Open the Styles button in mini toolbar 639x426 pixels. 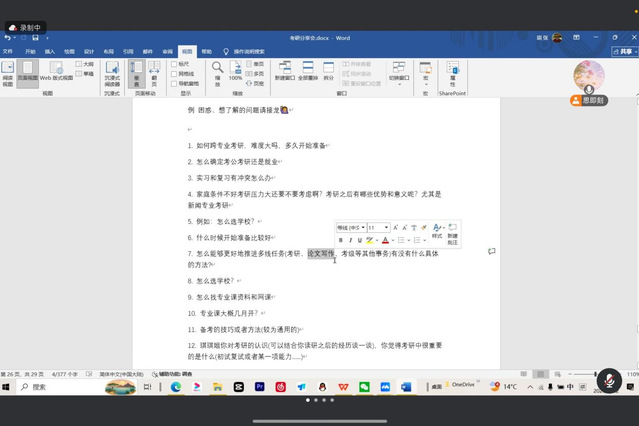point(437,232)
